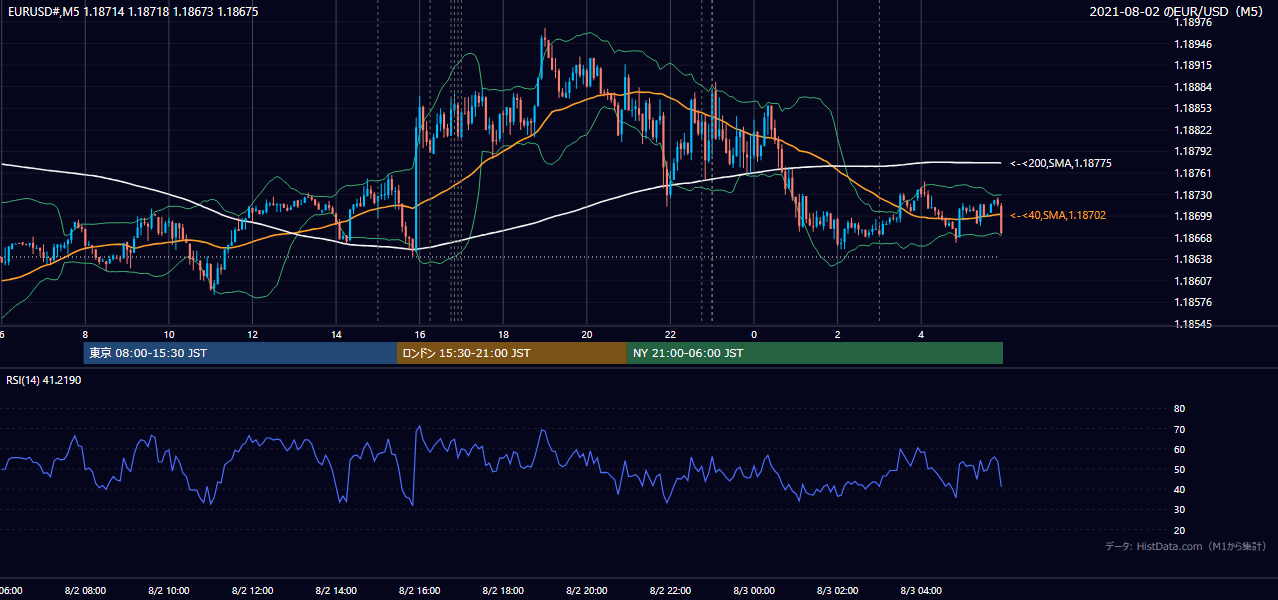Viewport: 1278px width, 600px height.
Task: Click RSI scale value 70
Action: pos(1179,429)
